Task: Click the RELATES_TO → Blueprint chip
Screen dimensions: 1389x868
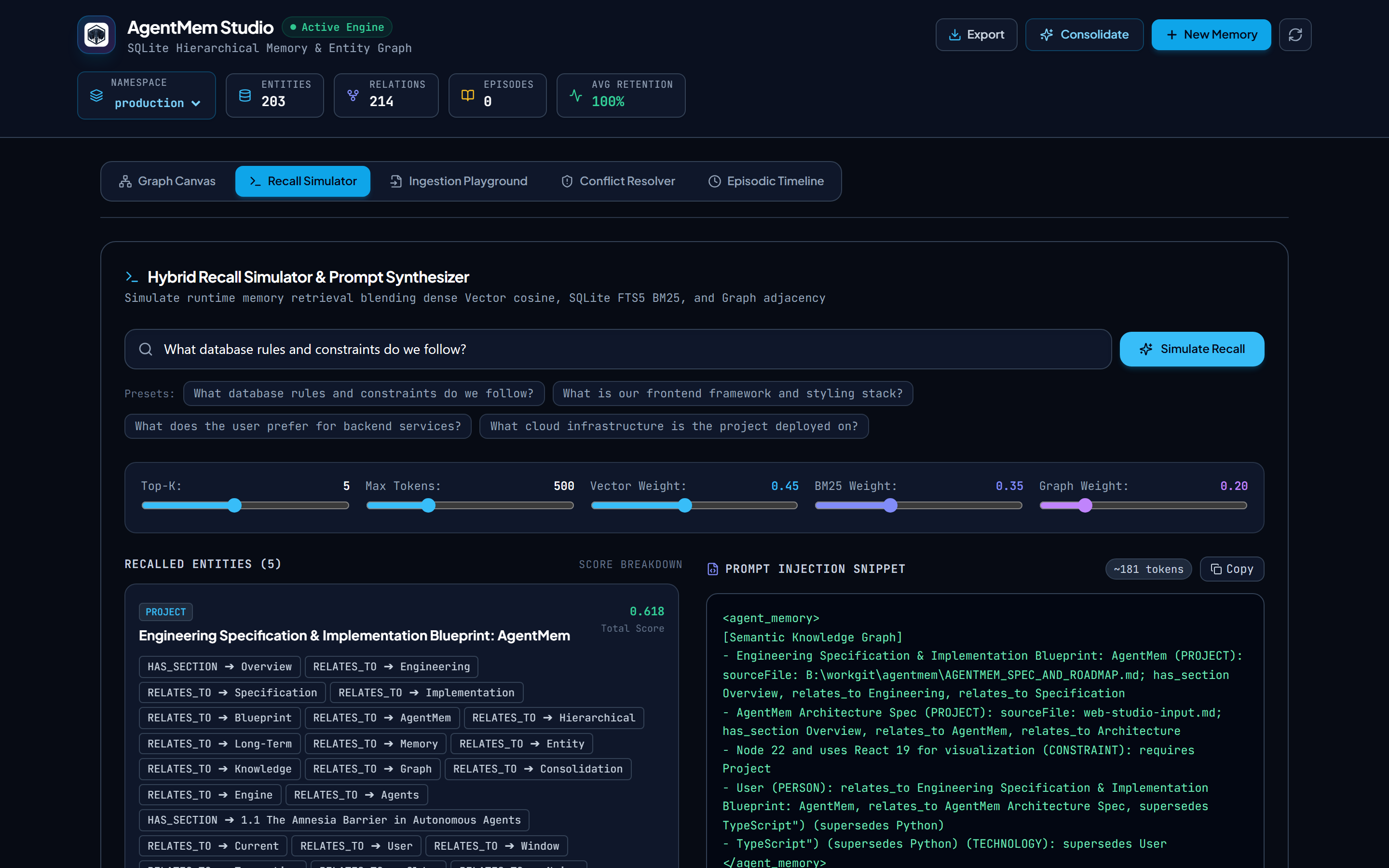Action: [219, 718]
